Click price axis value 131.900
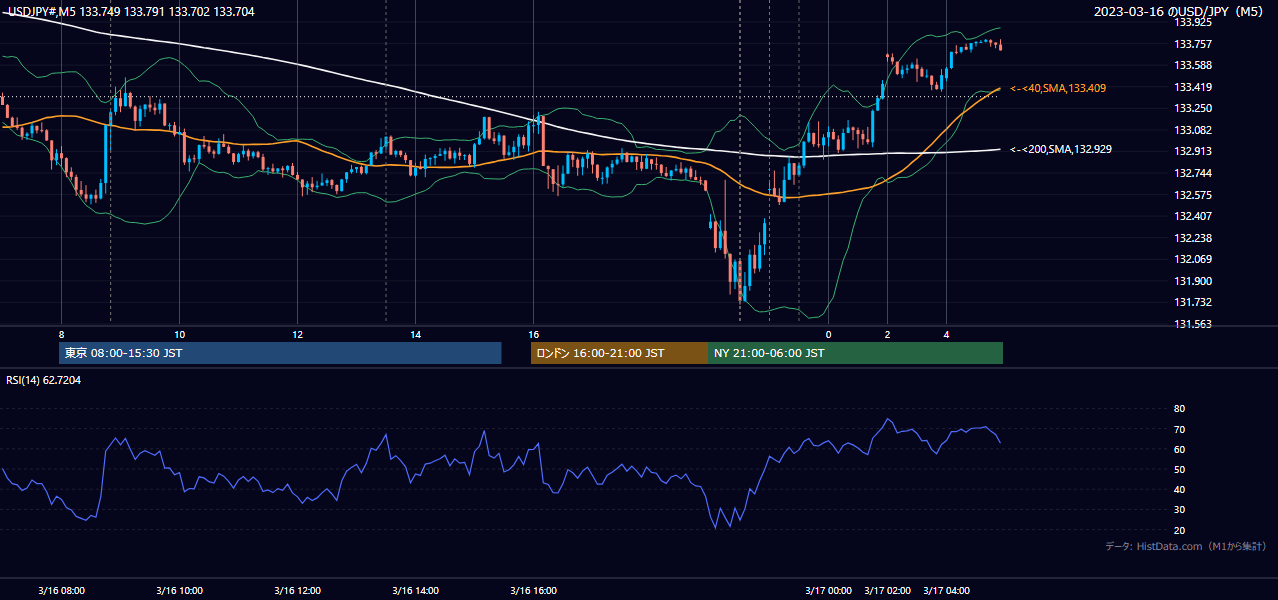Screen dimensions: 1278x600 pos(1193,281)
